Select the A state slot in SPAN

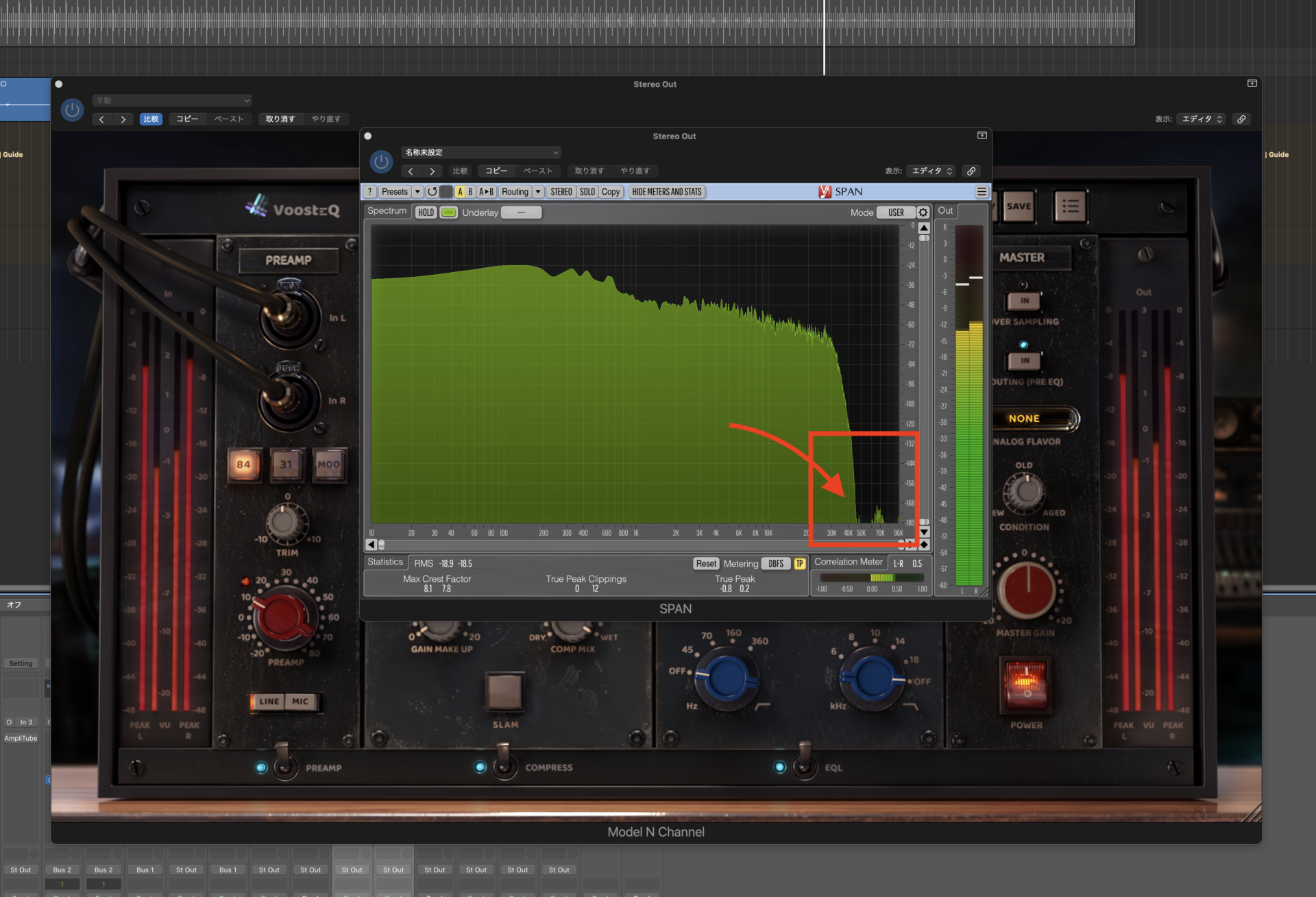coord(460,192)
